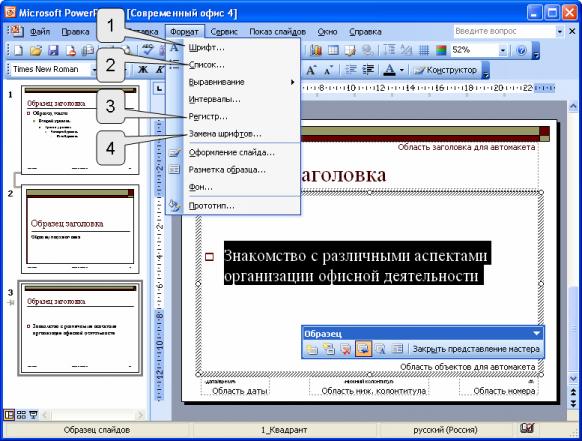
Task: Choose Регистр... menu entry
Action: [233, 117]
